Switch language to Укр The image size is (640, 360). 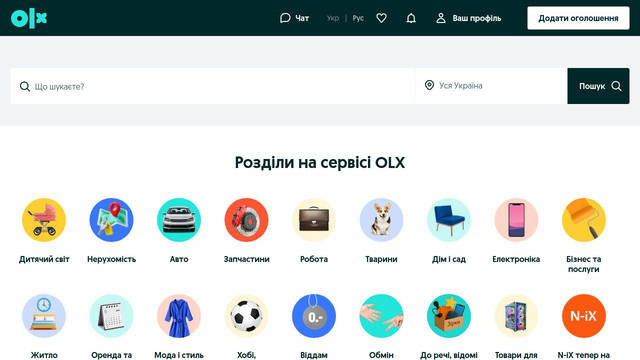point(333,18)
